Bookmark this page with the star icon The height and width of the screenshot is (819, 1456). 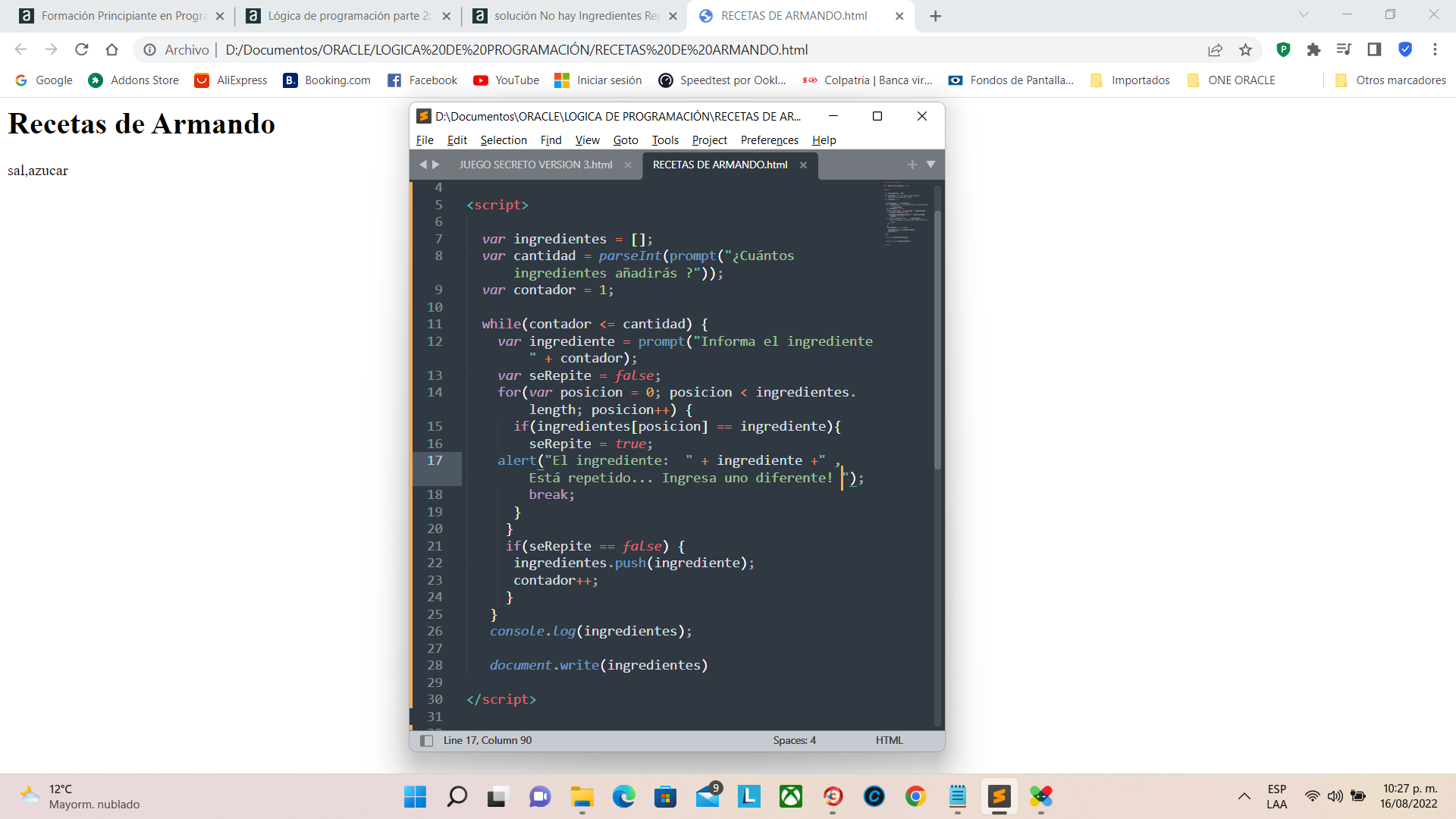tap(1245, 50)
